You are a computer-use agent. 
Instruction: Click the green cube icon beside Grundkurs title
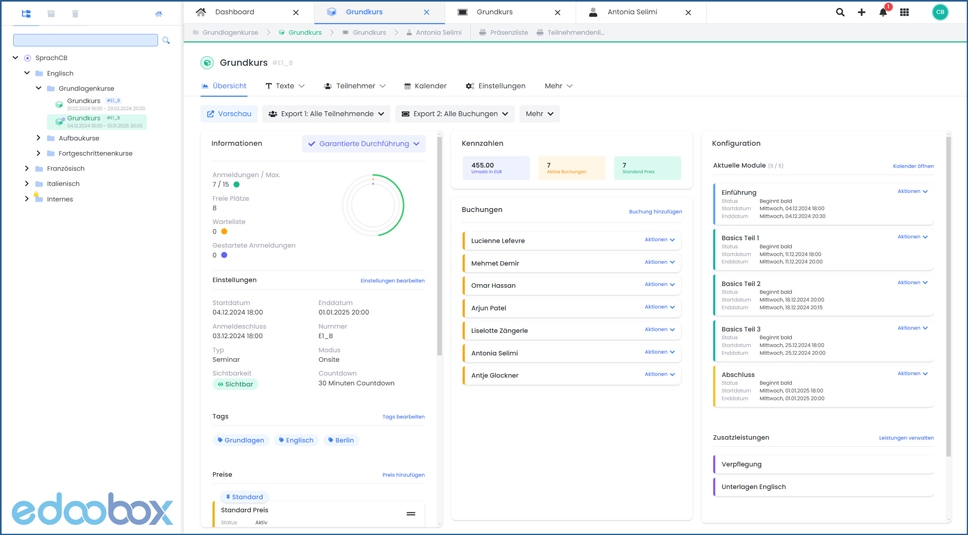point(207,62)
